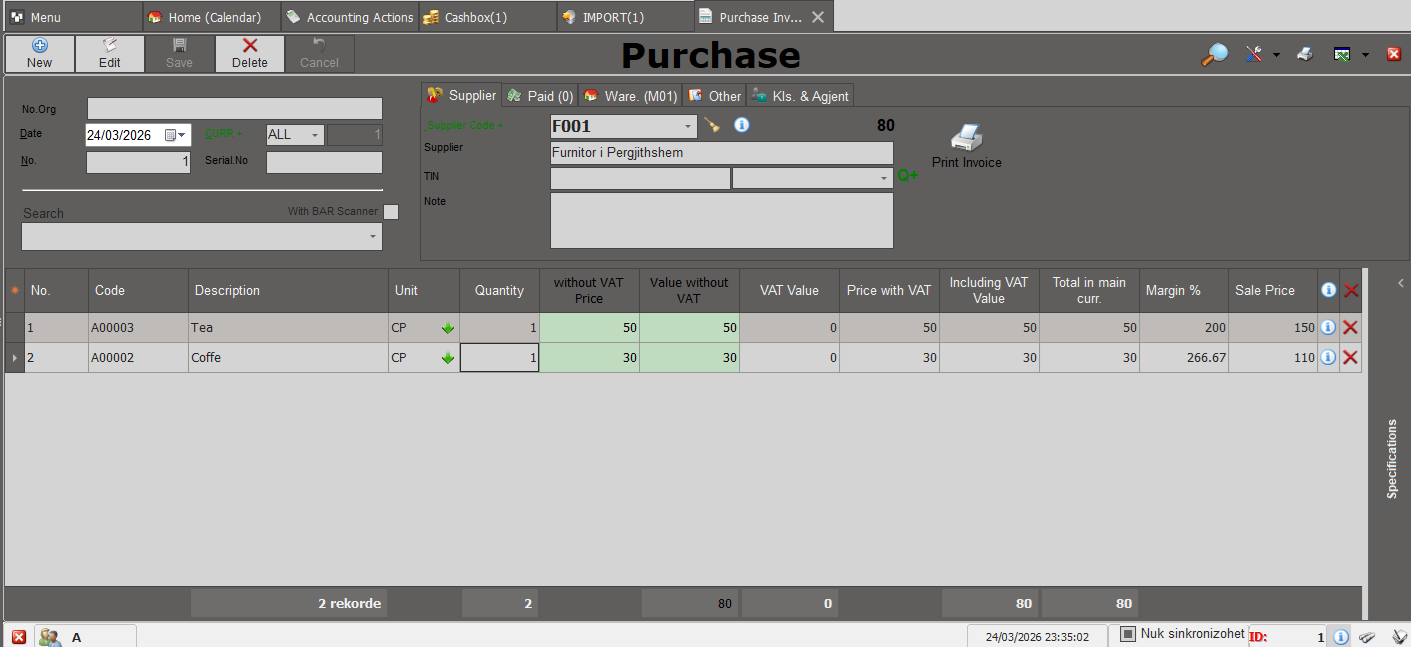Viewport: 1411px width, 647px height.
Task: Click the Note text field
Action: point(721,220)
